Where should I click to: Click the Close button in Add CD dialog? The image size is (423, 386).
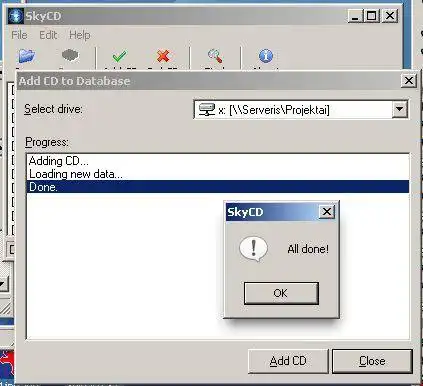point(372,361)
